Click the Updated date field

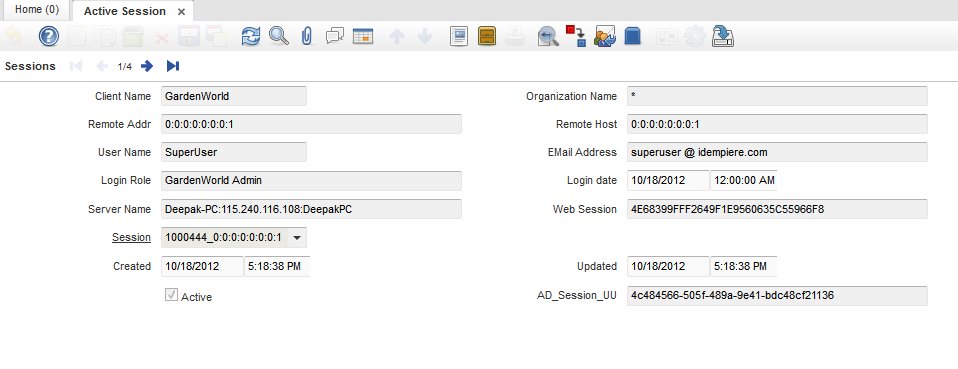668,266
